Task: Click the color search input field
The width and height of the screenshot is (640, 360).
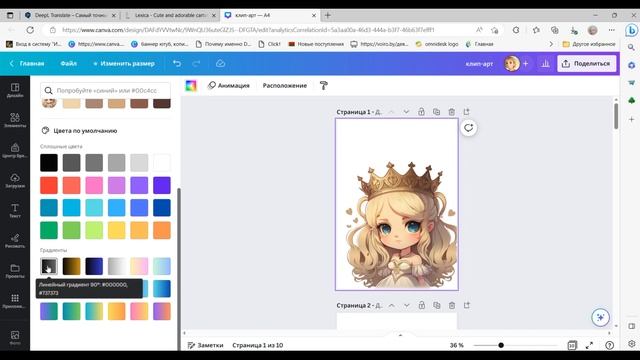Action: pyautogui.click(x=105, y=91)
